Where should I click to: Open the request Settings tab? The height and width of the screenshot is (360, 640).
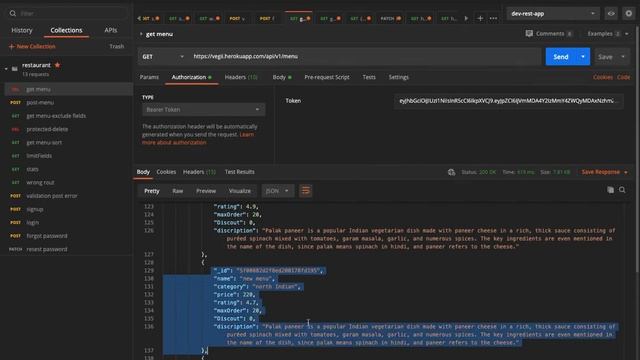point(398,77)
